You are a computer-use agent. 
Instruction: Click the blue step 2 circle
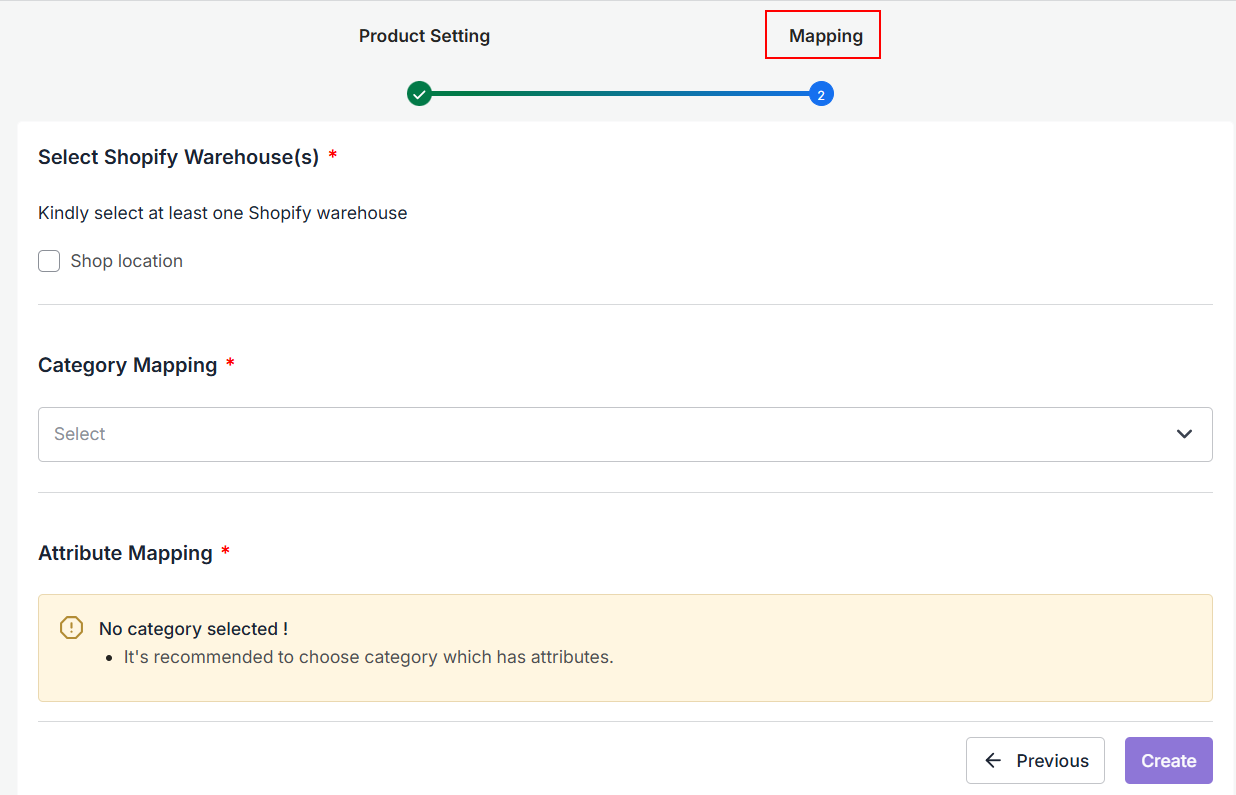pos(821,94)
